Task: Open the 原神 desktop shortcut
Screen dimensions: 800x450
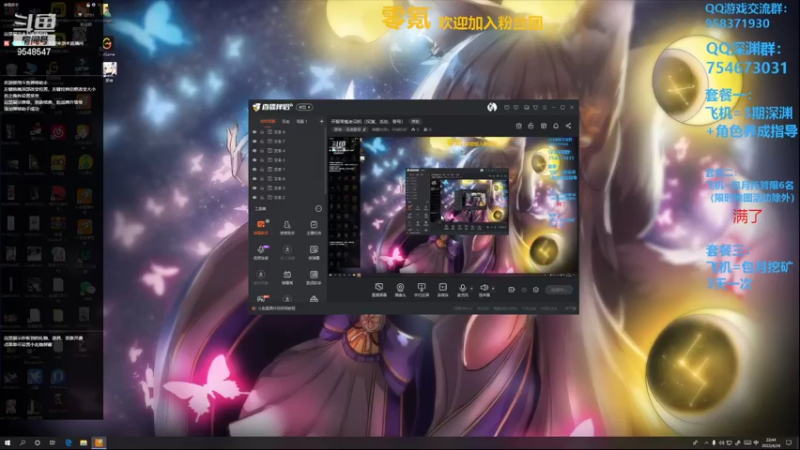Action: pos(110,71)
